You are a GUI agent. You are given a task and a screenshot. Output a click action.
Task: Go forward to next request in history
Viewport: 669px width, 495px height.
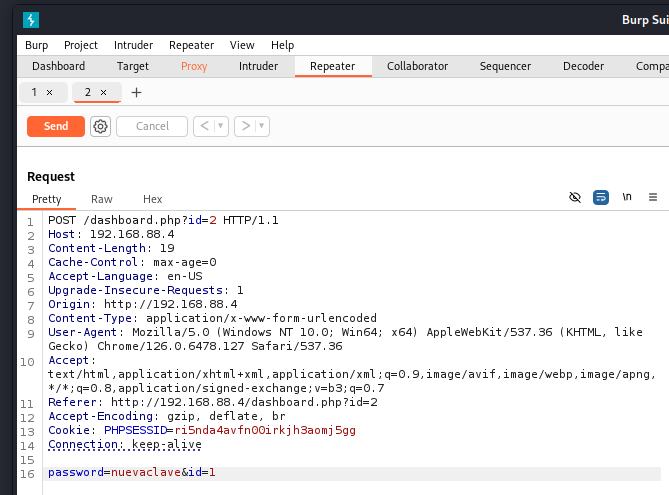(245, 126)
